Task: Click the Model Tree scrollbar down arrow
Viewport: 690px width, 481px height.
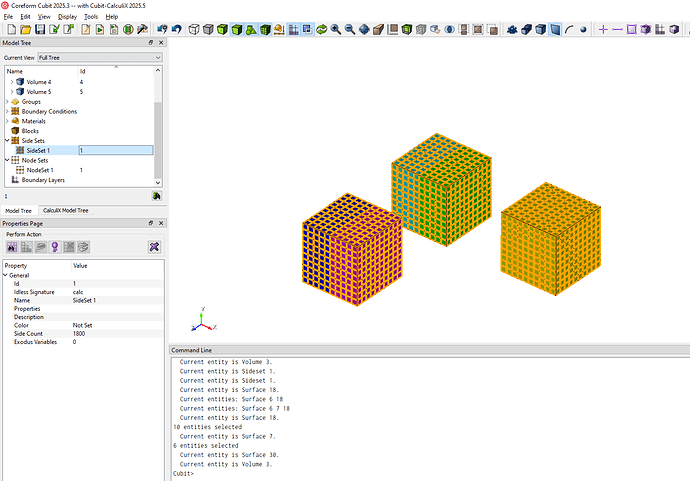Action: 158,183
